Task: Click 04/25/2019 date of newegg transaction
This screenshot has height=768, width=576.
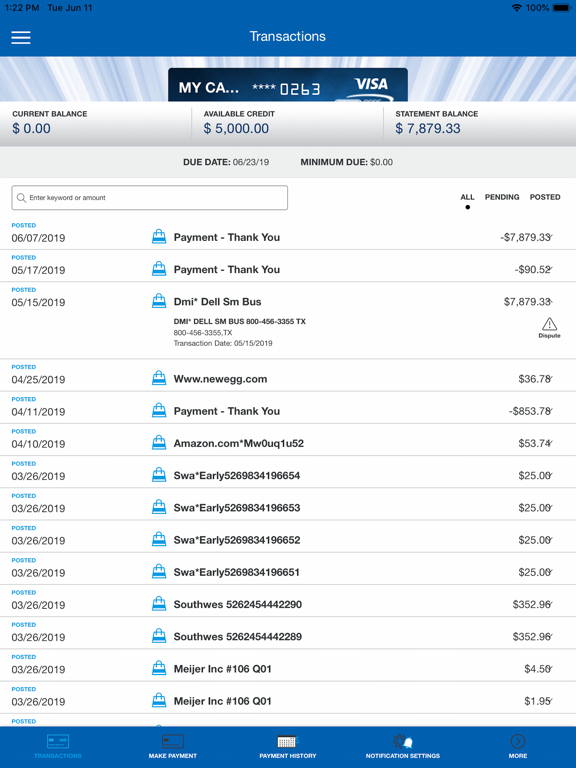Action: click(x=38, y=380)
